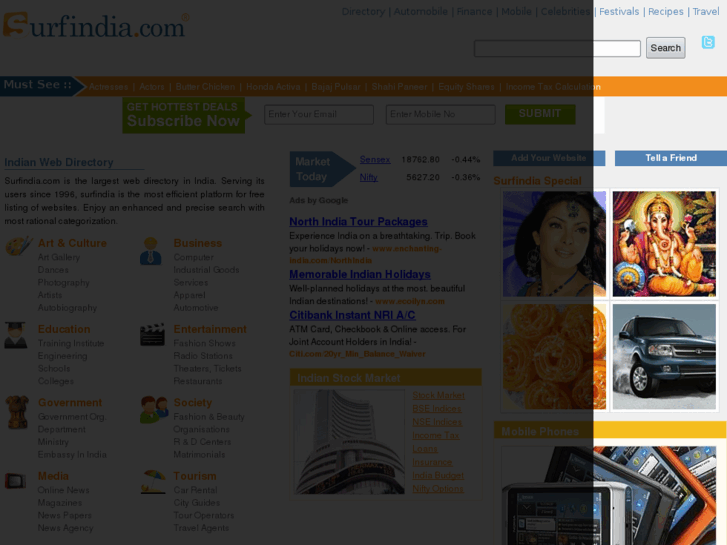Click the Twitter bird icon
This screenshot has height=545, width=727.
(708, 42)
